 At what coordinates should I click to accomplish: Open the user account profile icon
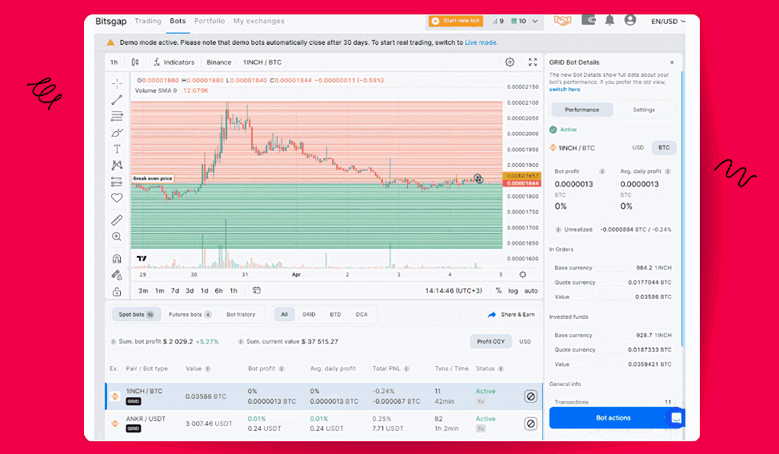point(630,20)
